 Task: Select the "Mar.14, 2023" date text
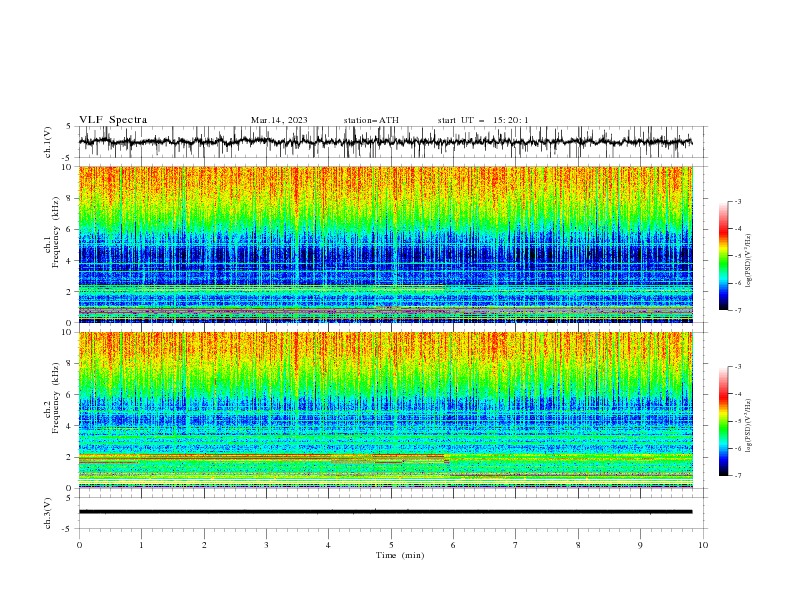coord(279,120)
